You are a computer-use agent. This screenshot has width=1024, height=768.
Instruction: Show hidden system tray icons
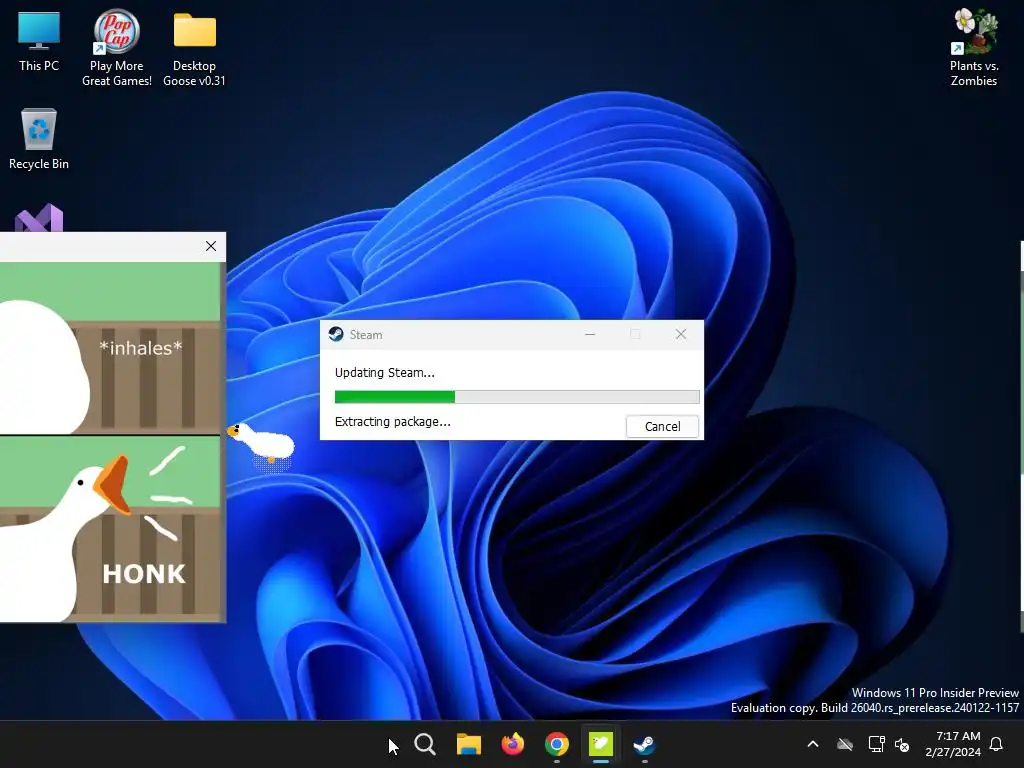pyautogui.click(x=813, y=744)
